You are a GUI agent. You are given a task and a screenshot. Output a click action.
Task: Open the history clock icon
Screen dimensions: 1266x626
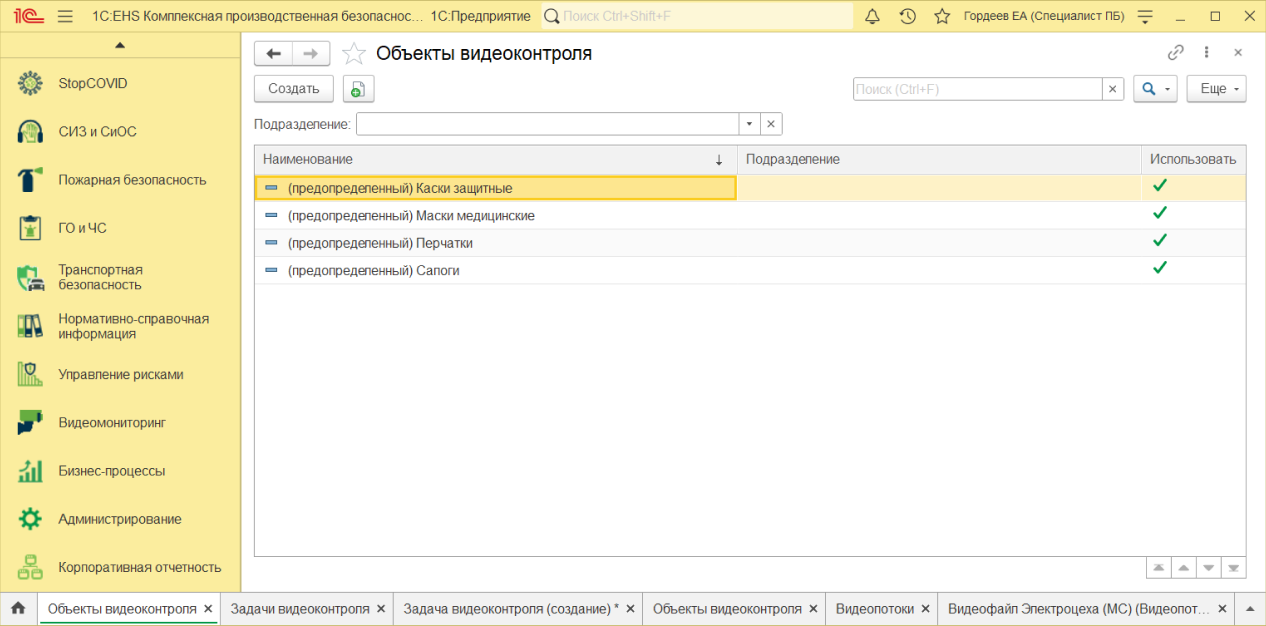pyautogui.click(x=907, y=16)
